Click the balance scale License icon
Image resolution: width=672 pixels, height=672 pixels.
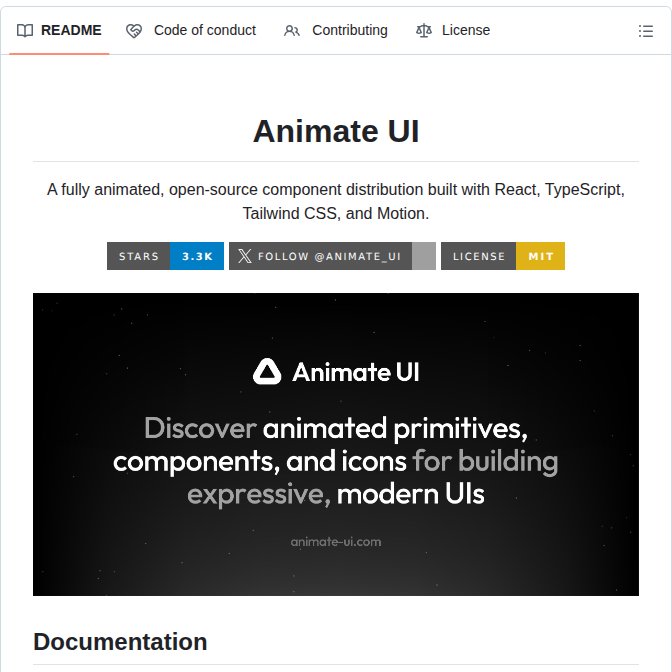pos(424,31)
